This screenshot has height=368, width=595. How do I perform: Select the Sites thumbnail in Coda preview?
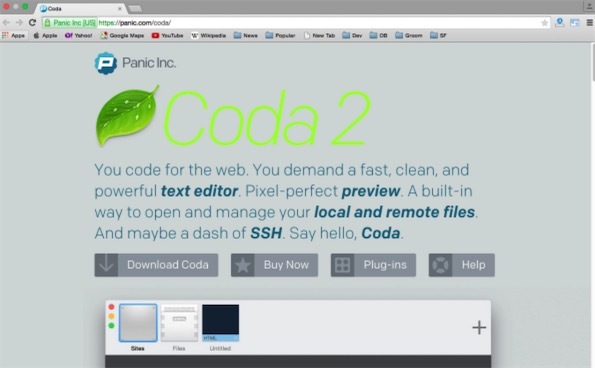click(138, 323)
